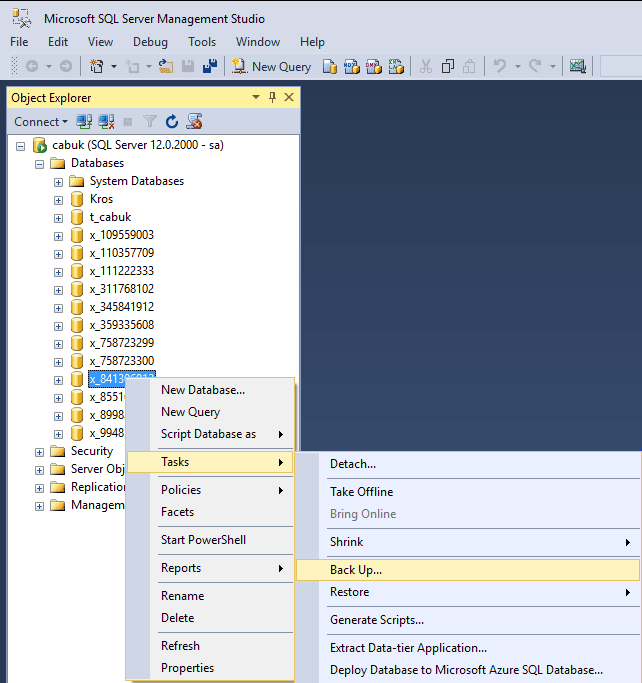Click the Activity Monitor toolbar icon
642x683 pixels.
(577, 67)
